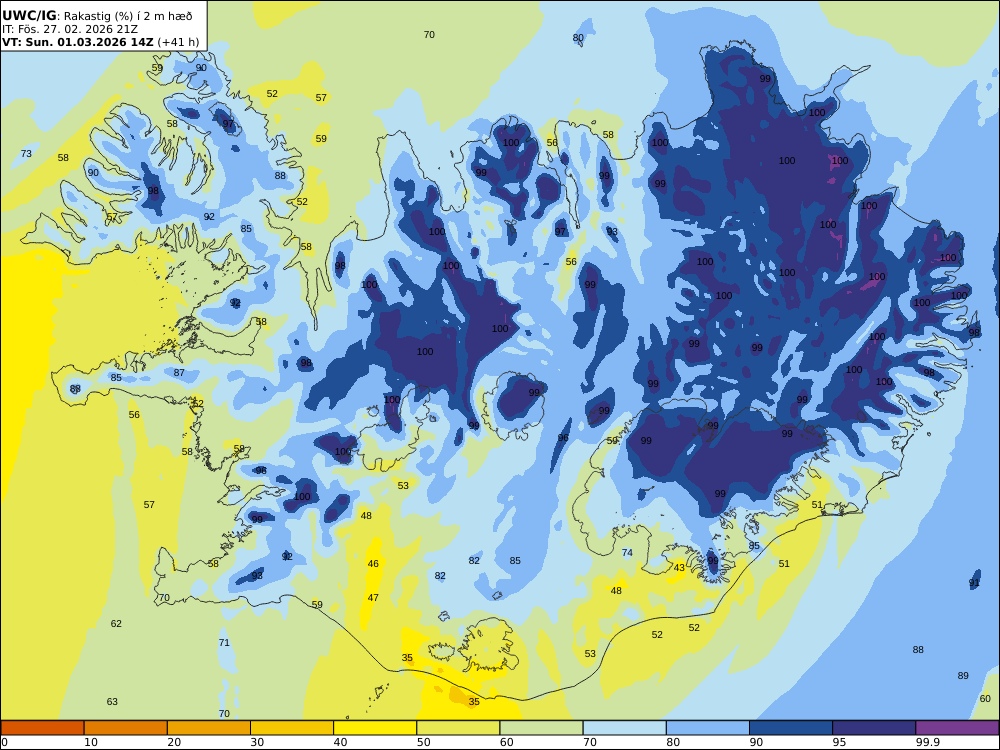Click the map value "46"
Viewport: 1000px width, 750px height.
373,564
